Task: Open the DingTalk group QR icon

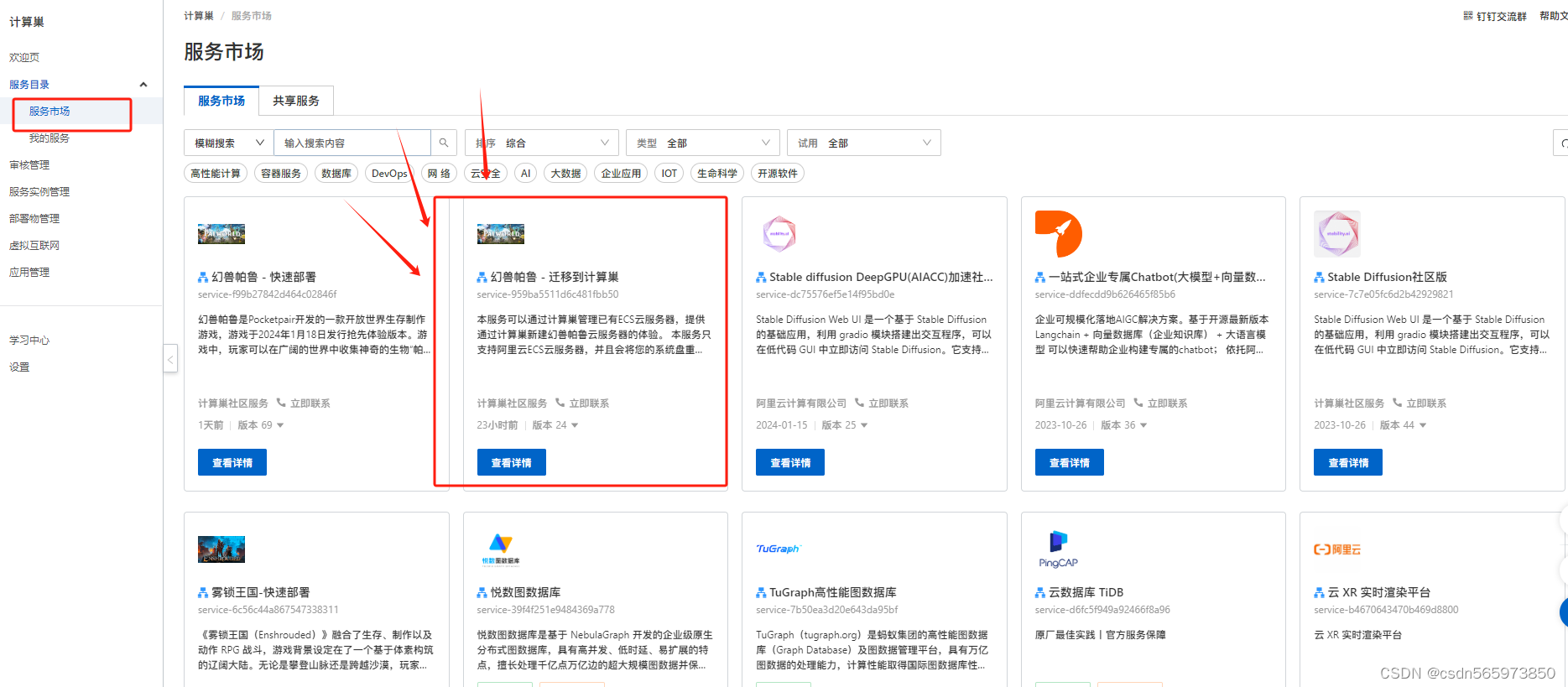Action: tap(1468, 16)
